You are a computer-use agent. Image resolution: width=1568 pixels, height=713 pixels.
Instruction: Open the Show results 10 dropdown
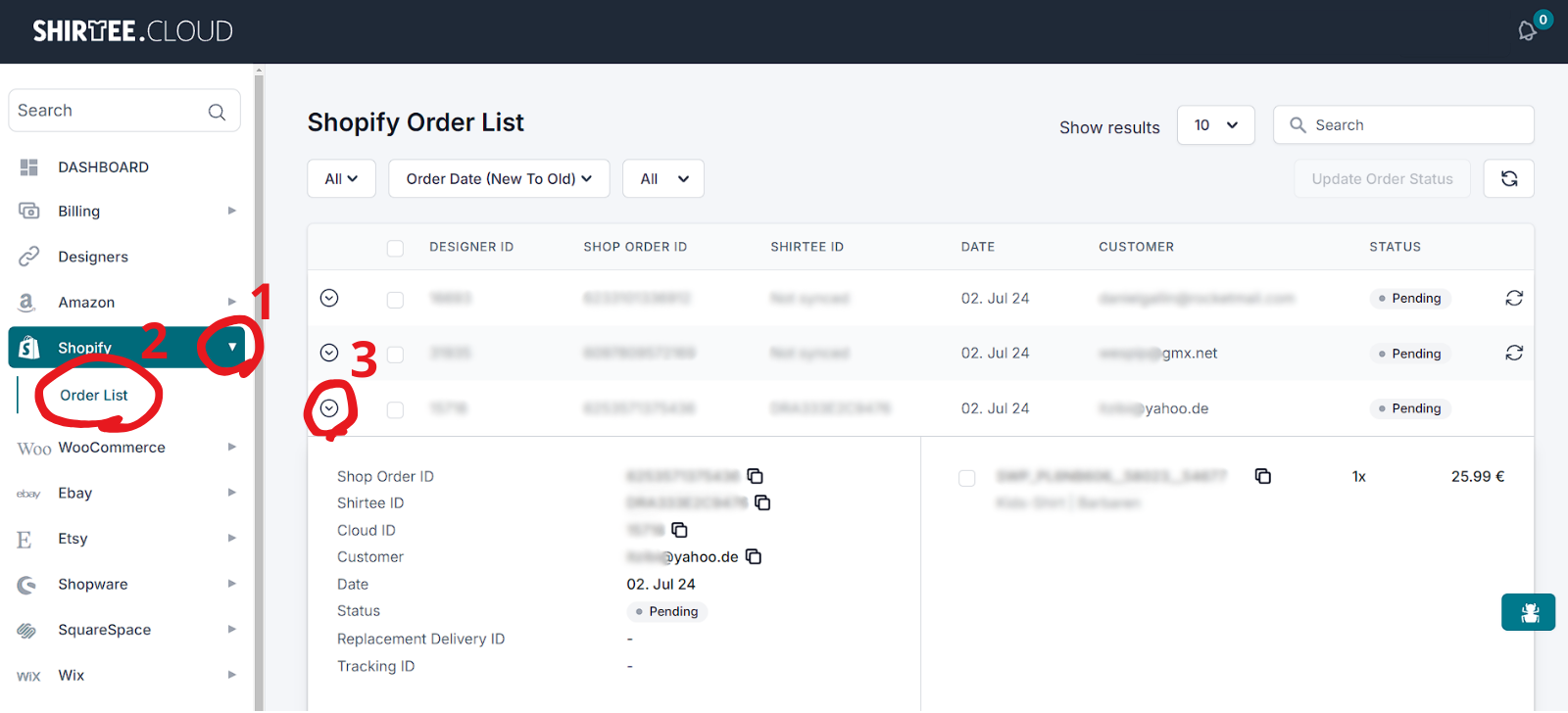1216,125
